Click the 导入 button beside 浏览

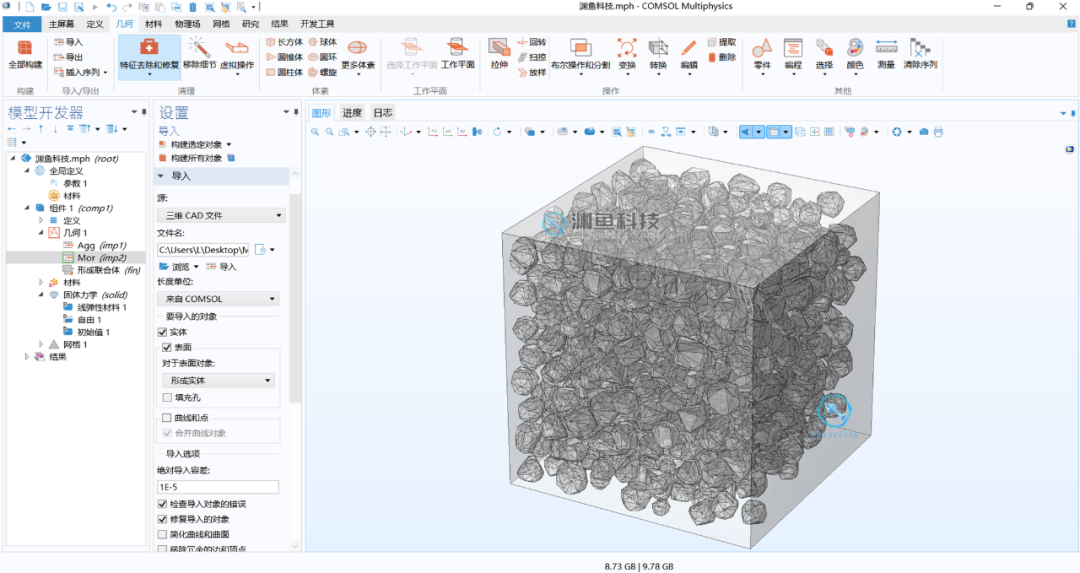[222, 267]
